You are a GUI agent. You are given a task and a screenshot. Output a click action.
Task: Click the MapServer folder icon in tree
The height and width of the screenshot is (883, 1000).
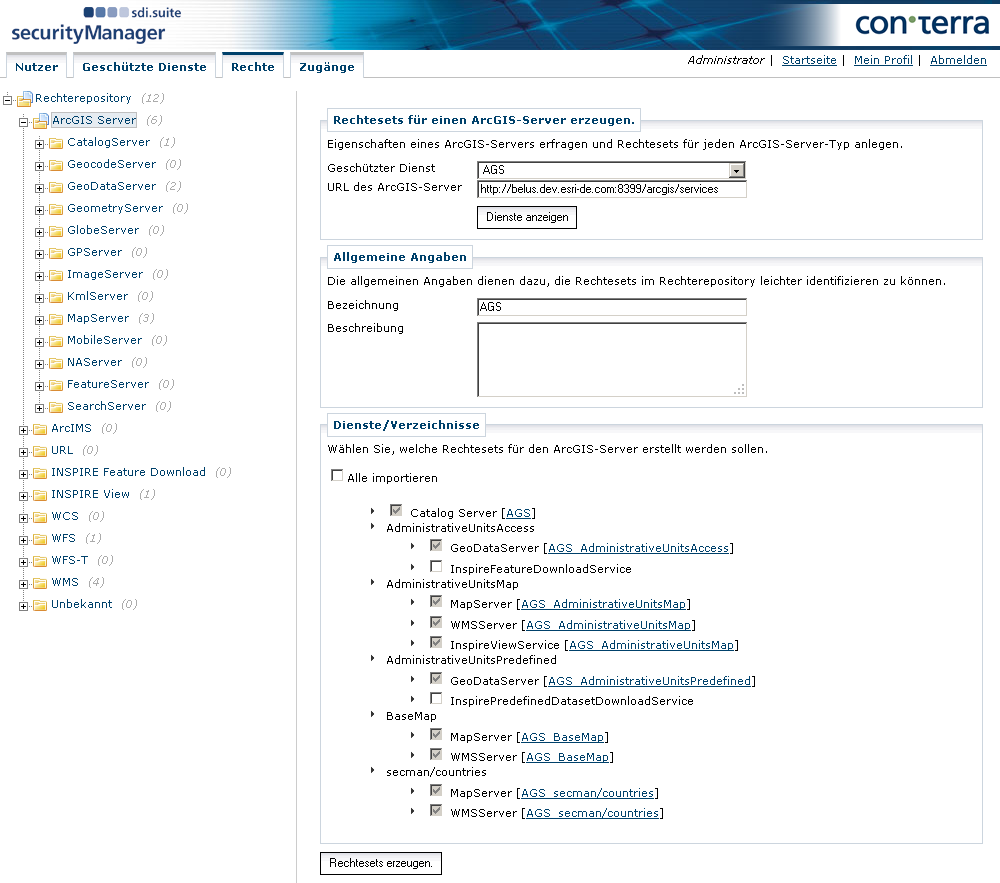tap(56, 319)
